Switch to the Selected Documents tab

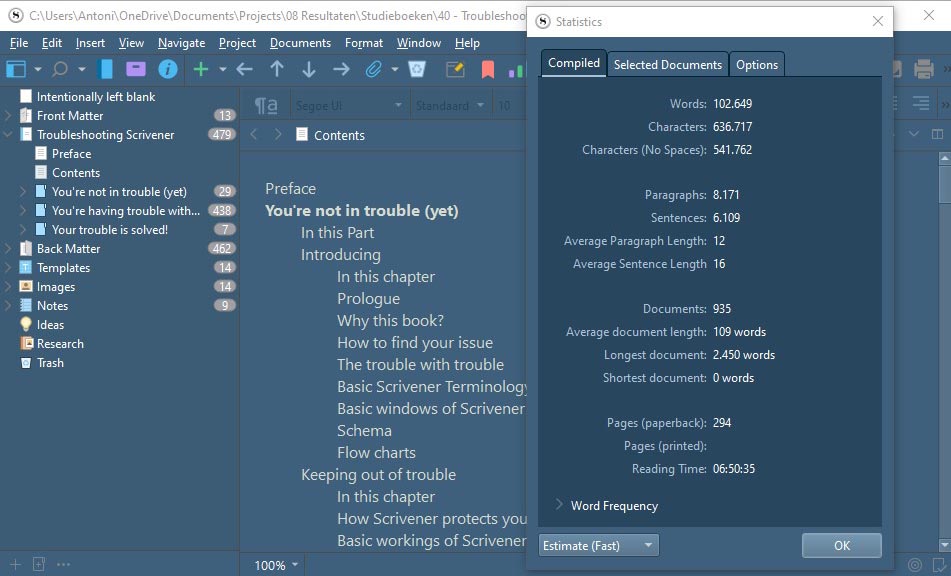click(668, 64)
